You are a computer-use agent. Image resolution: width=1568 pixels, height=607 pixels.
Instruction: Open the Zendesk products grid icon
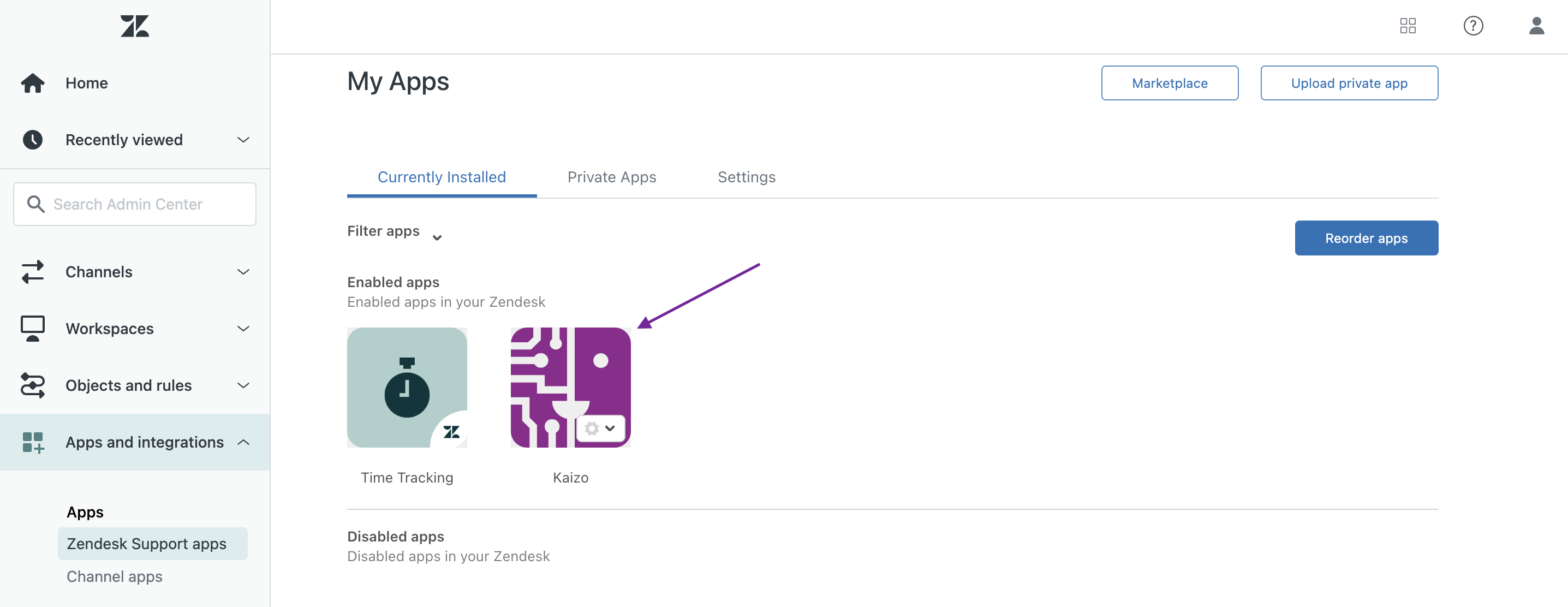tap(1408, 26)
